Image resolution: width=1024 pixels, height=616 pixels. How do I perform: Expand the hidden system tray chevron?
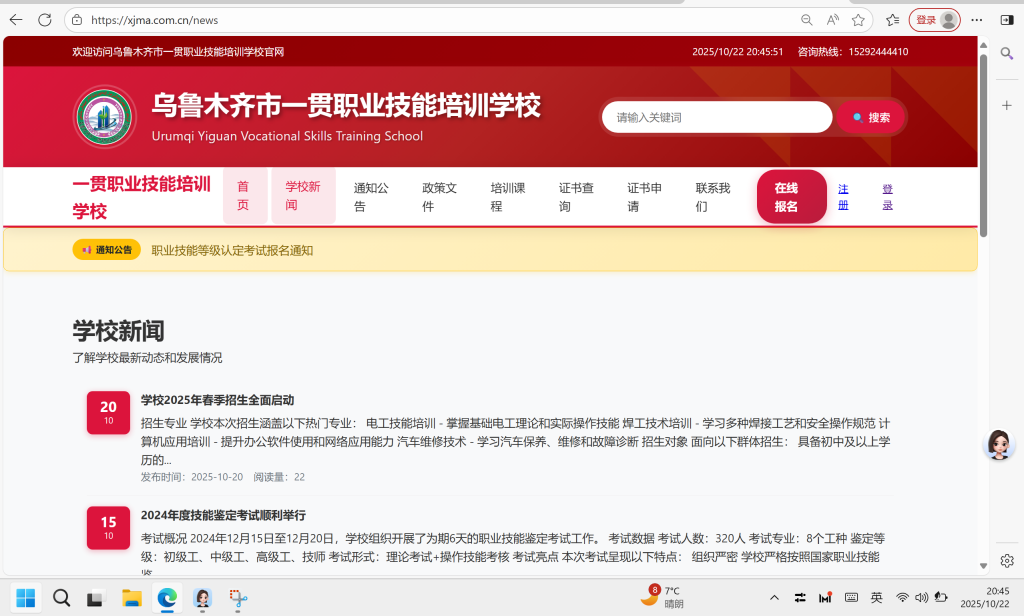(x=773, y=598)
